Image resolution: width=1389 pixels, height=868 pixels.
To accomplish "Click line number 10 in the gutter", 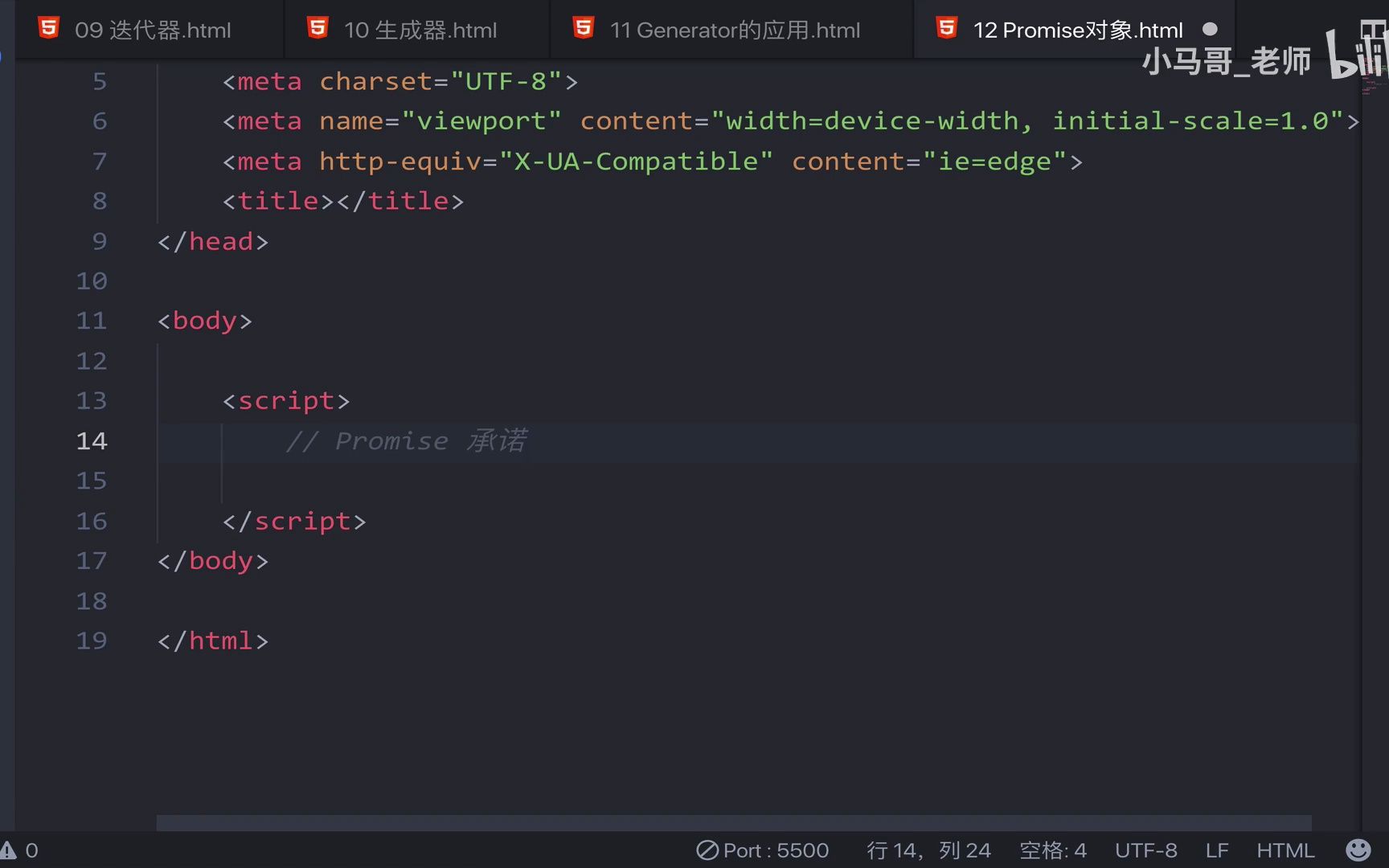I will [92, 281].
